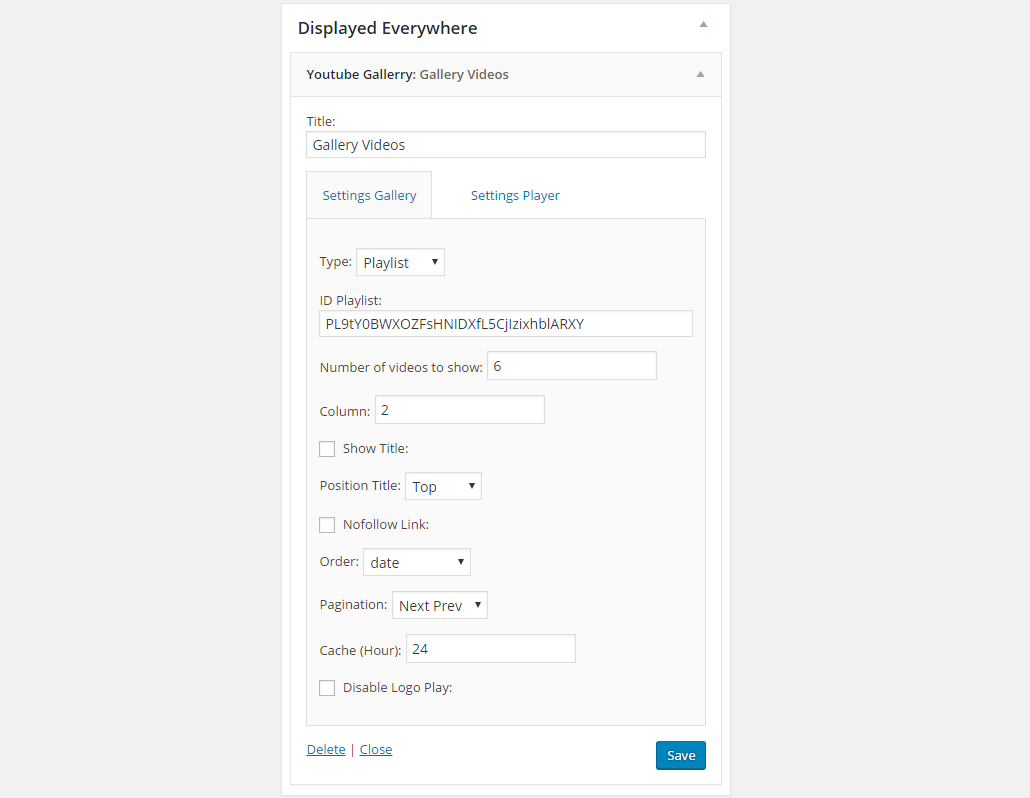Open the Order dropdown set to date
The height and width of the screenshot is (798, 1030).
[416, 562]
